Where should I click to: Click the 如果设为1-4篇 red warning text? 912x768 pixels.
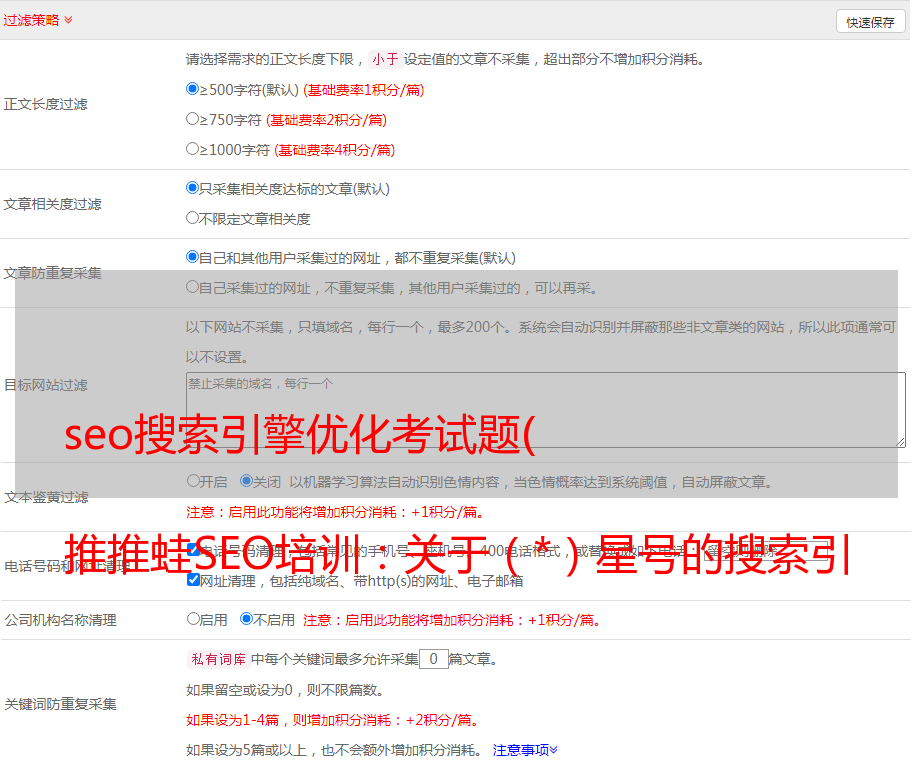pyautogui.click(x=333, y=720)
